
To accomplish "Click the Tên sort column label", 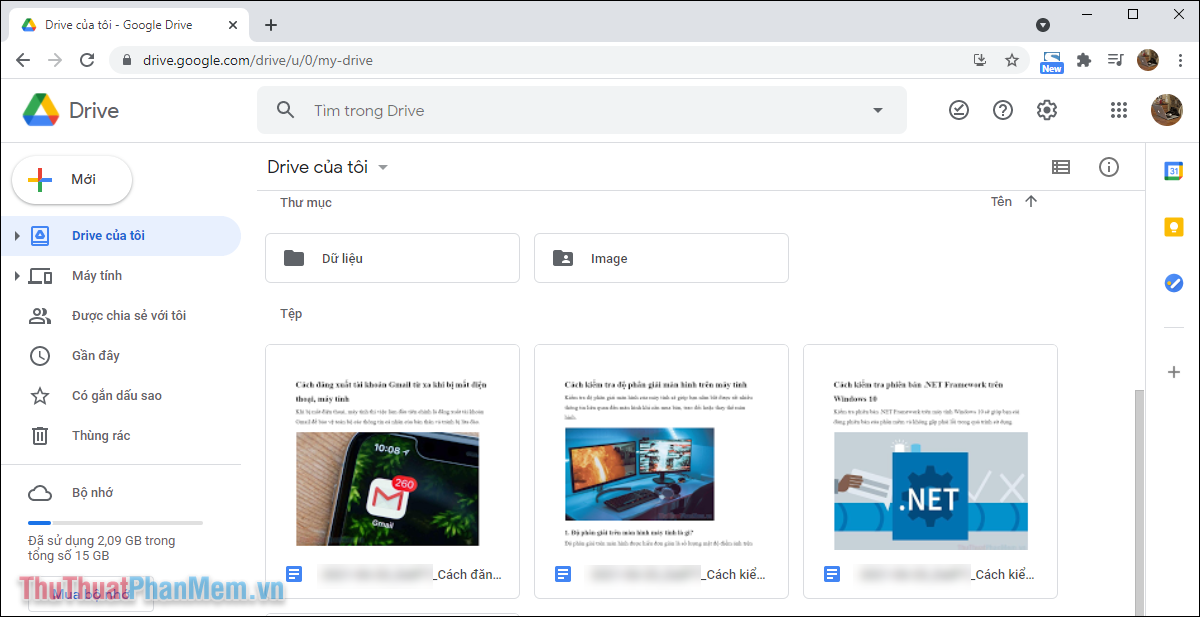I will (x=1001, y=202).
